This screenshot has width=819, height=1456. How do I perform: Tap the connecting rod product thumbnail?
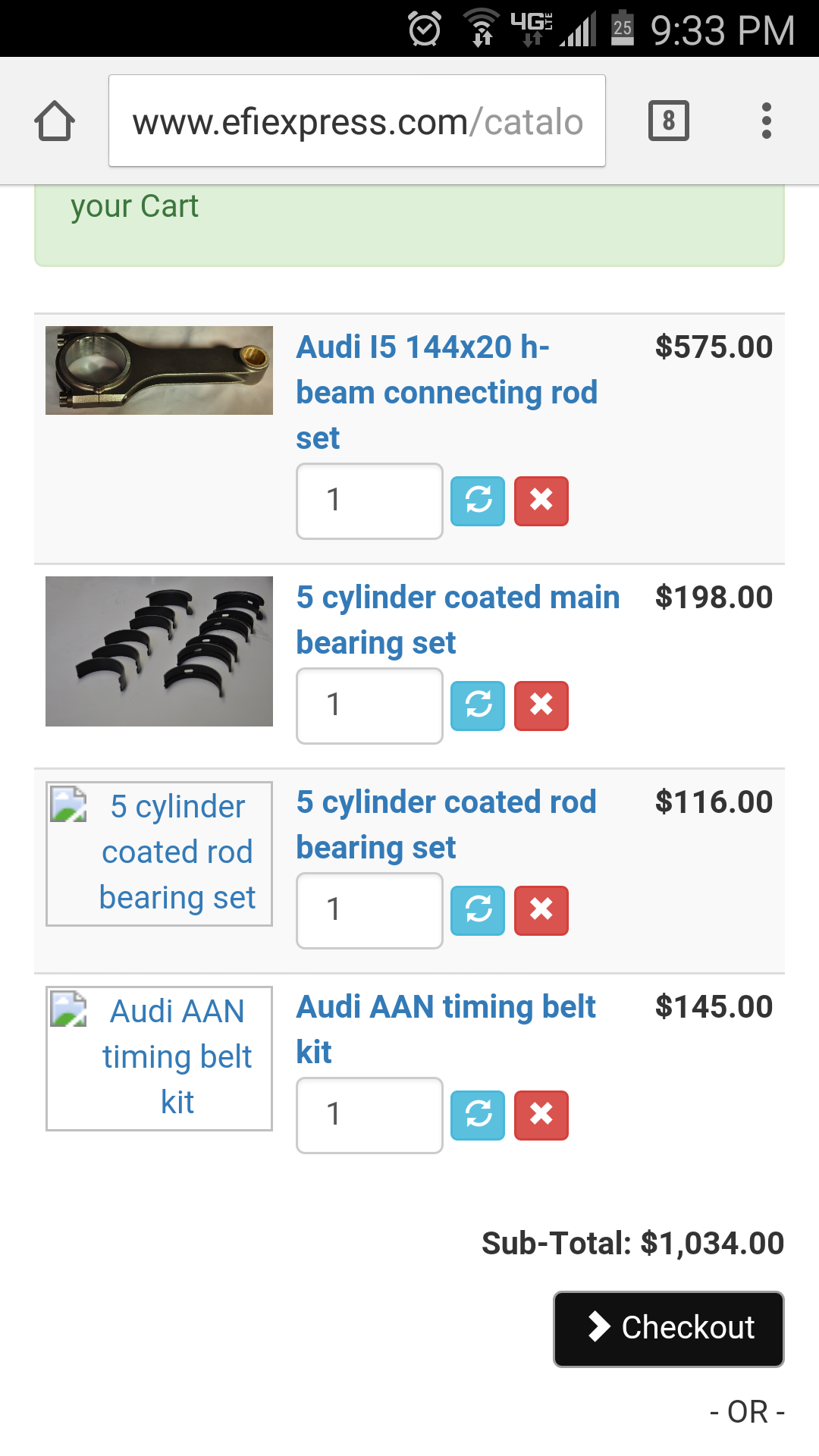[x=159, y=370]
